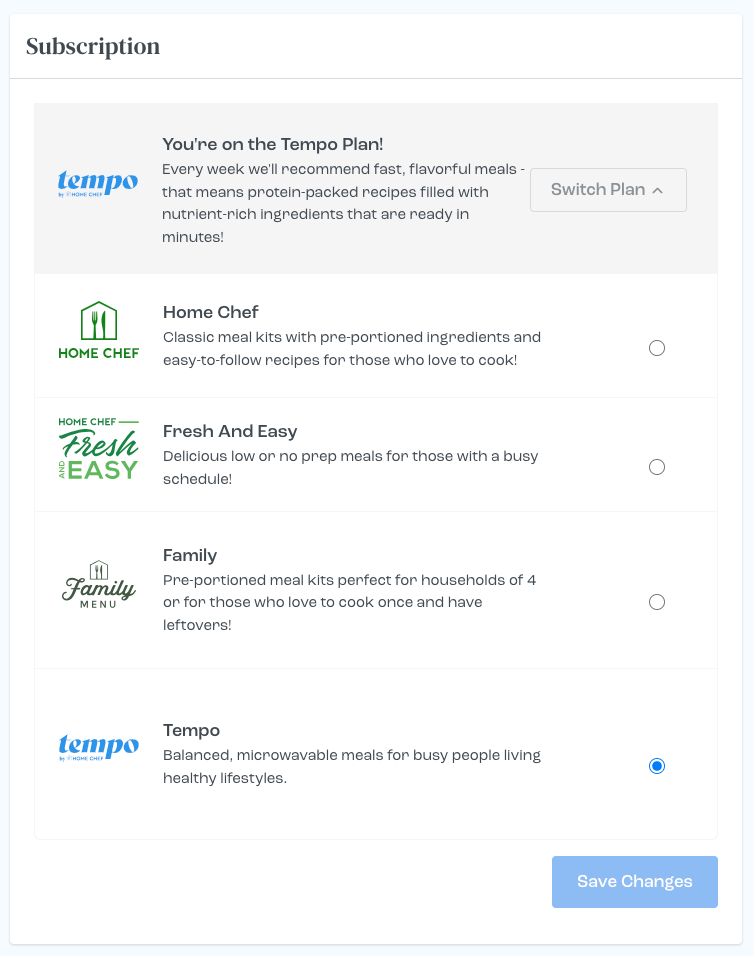Click the Tempo logo beside the Tempo option
Image resolution: width=754 pixels, height=956 pixels.
(97, 747)
